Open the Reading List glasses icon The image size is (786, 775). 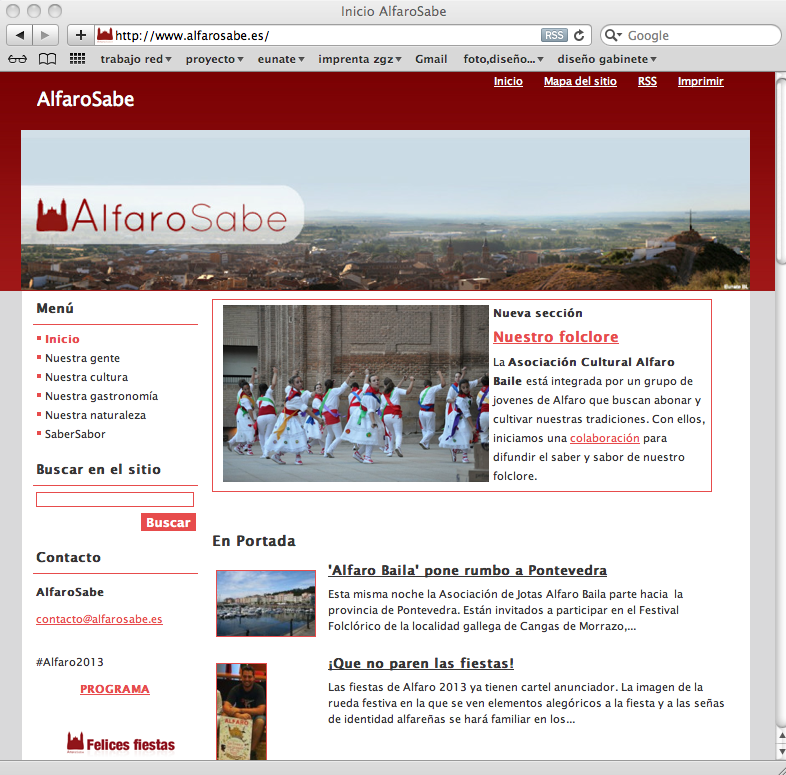(x=18, y=59)
